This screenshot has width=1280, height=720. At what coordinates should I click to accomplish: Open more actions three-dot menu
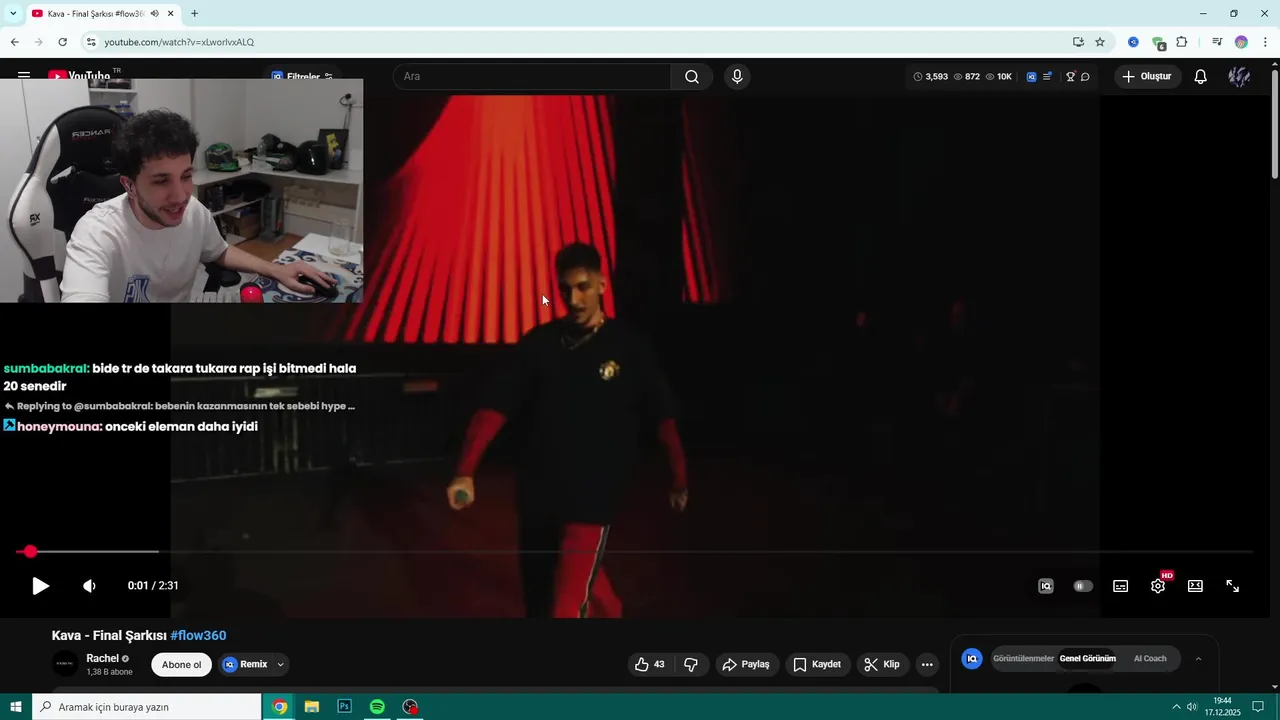pyautogui.click(x=927, y=664)
